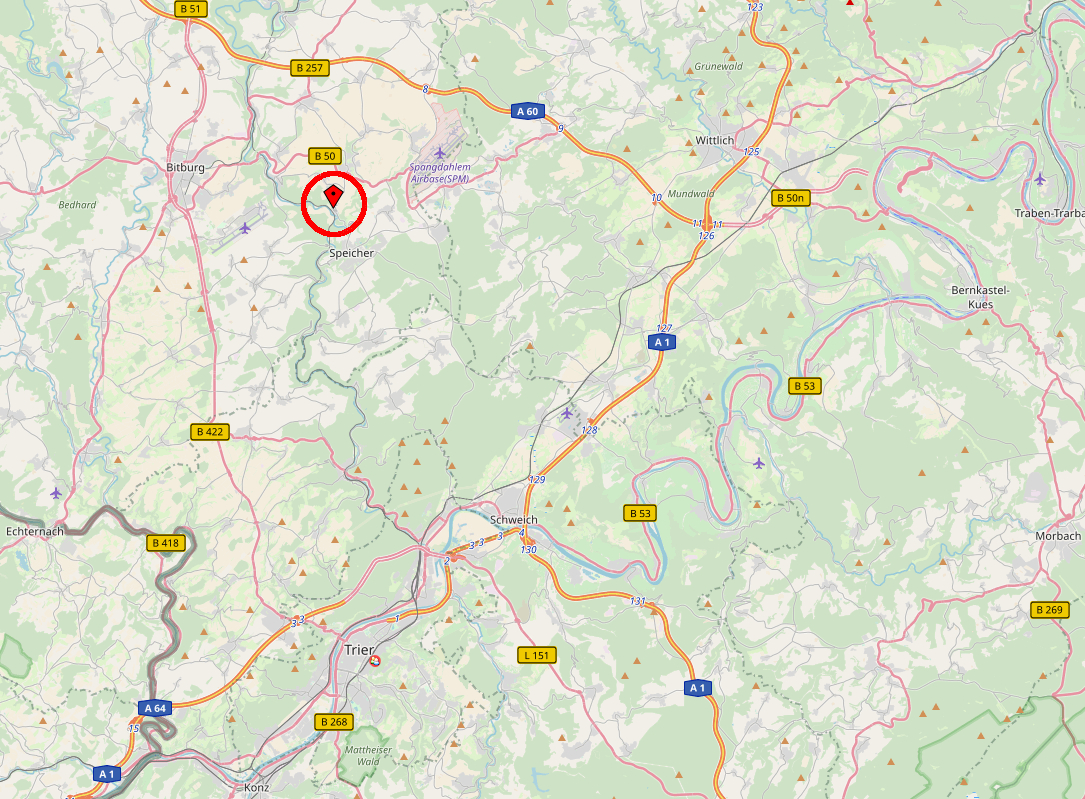
Task: Click the Bitburg town label
Action: click(185, 167)
